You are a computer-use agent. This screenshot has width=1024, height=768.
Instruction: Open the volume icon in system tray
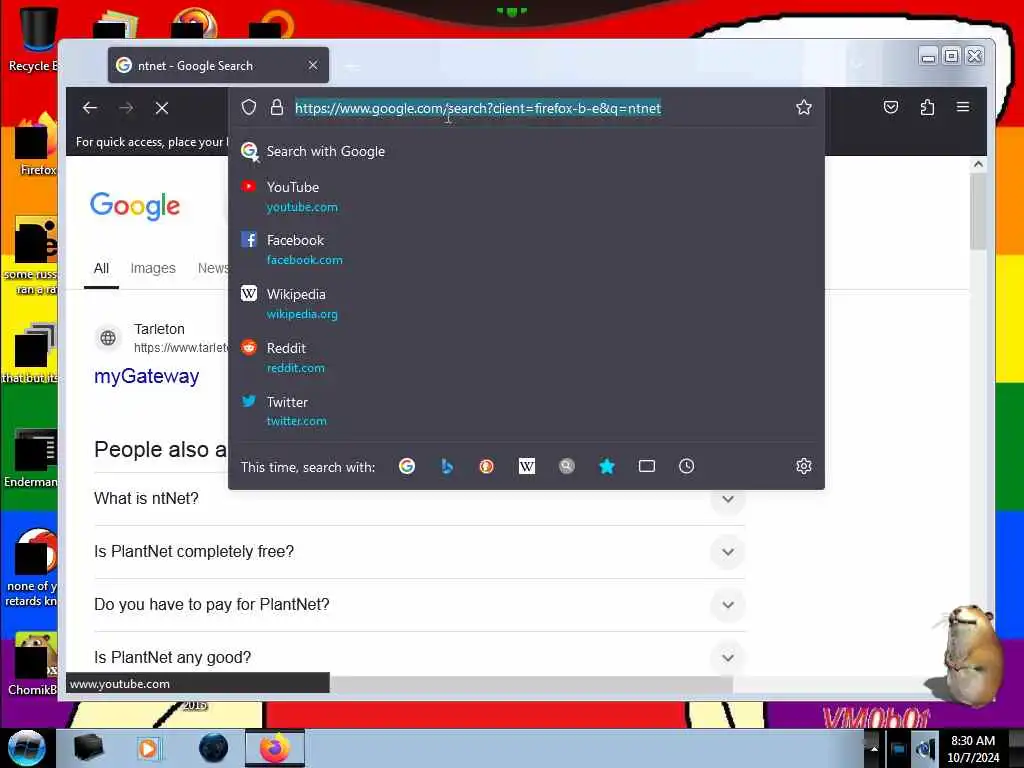(x=924, y=749)
